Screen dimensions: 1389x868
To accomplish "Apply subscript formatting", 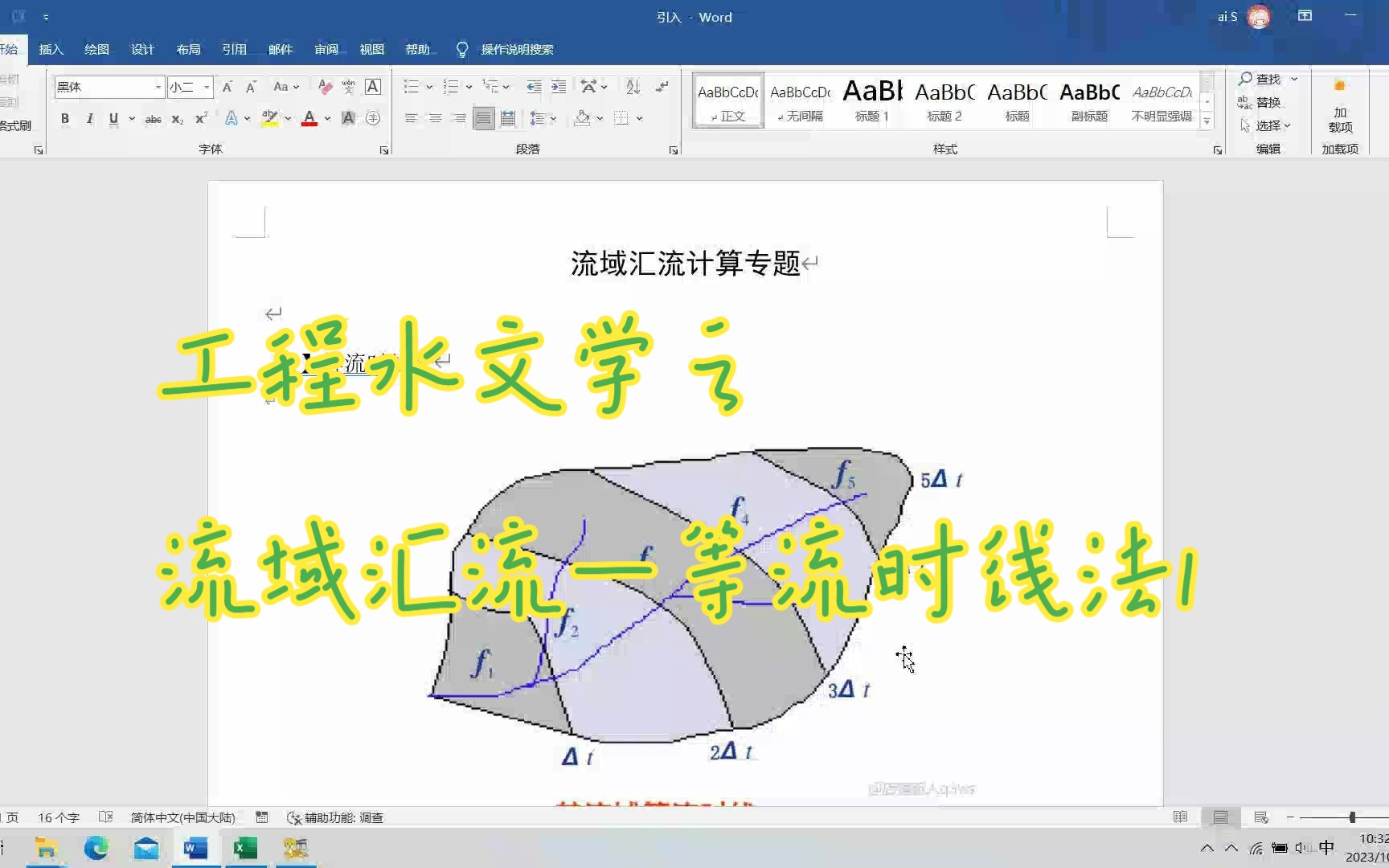I will (176, 119).
